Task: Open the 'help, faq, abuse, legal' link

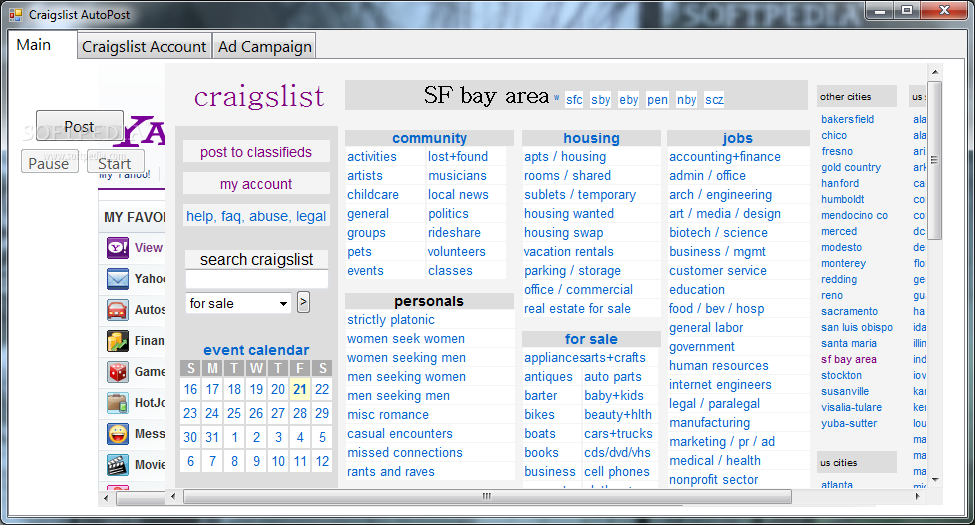Action: pyautogui.click(x=256, y=216)
